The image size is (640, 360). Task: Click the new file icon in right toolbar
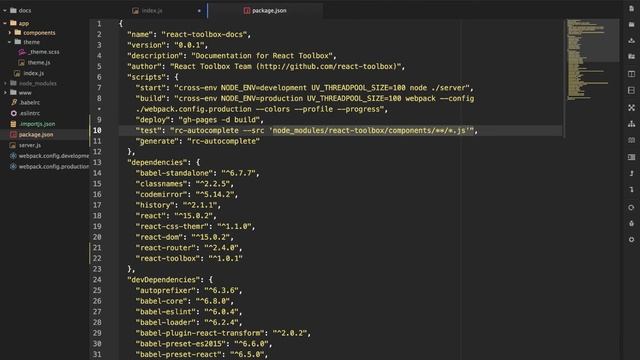point(631,9)
